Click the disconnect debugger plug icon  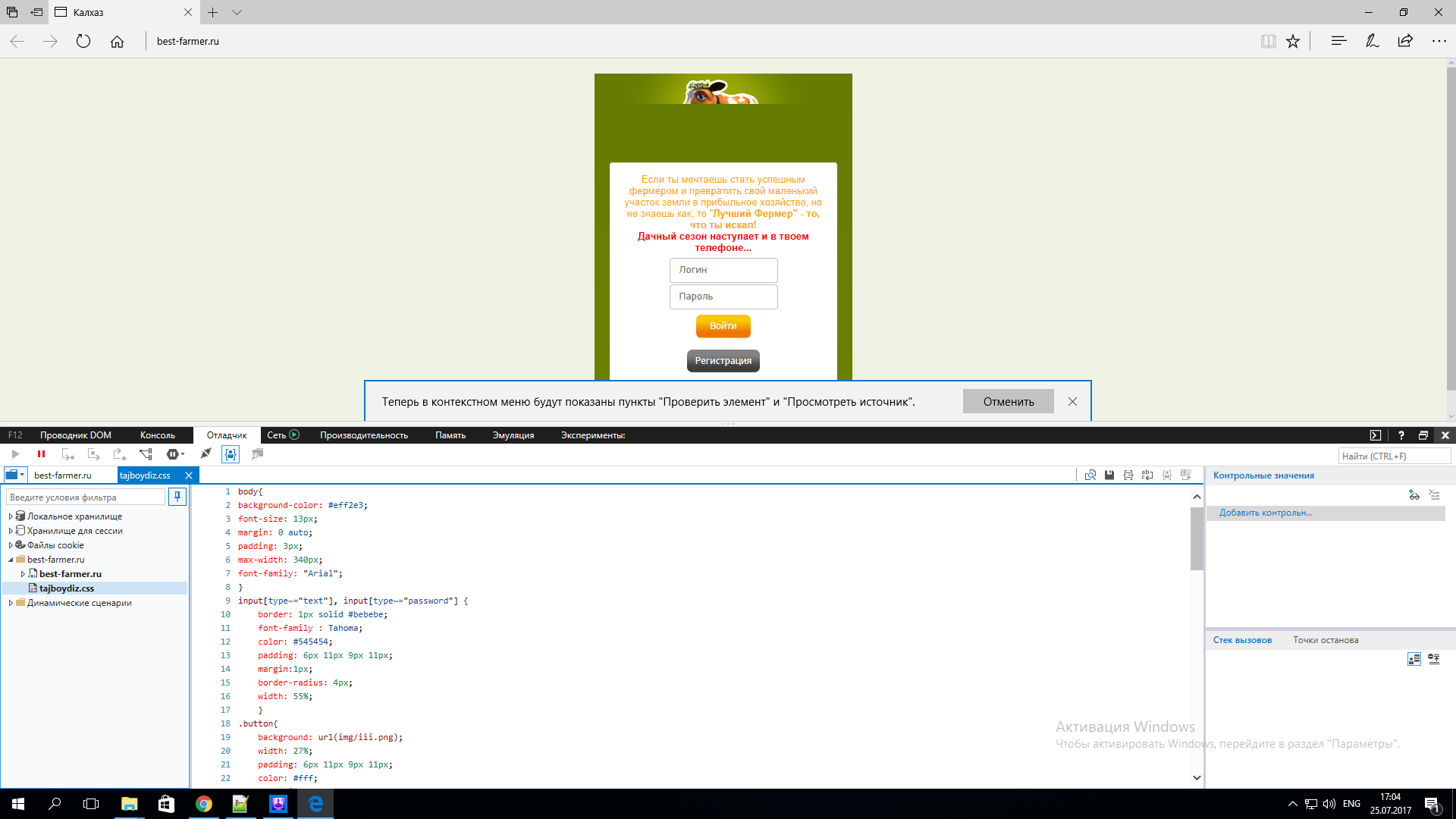pos(206,453)
